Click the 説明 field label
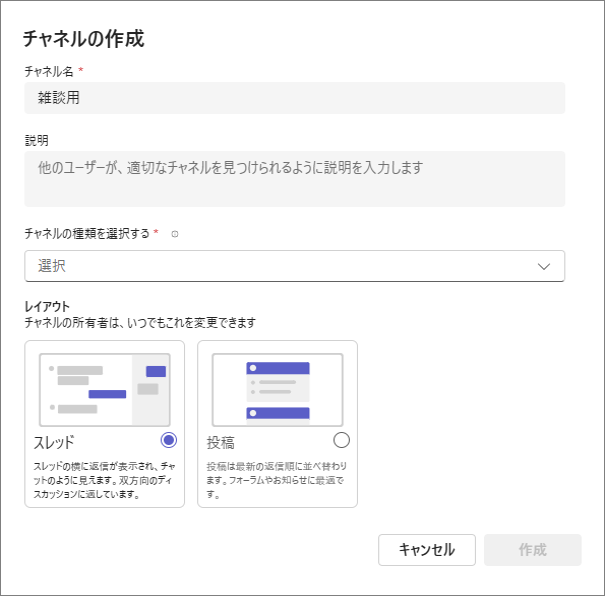Viewport: 605px width, 596px height. [x=36, y=140]
